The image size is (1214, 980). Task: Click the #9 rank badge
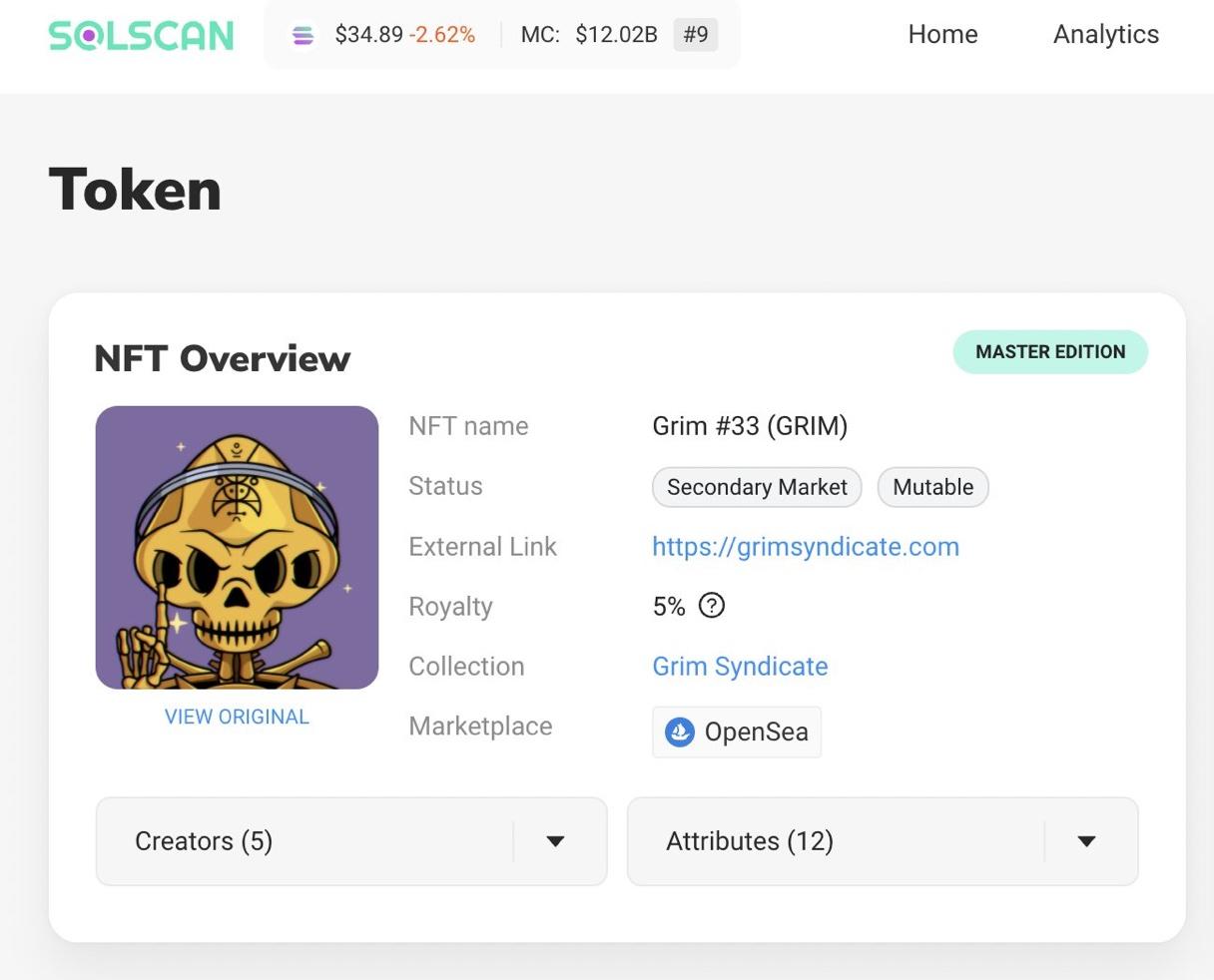[x=696, y=35]
